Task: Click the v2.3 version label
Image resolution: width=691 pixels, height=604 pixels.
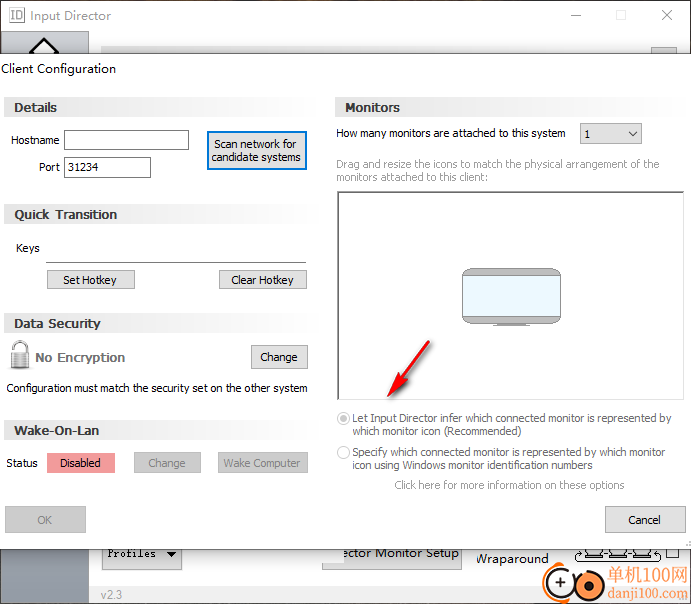Action: pos(111,595)
